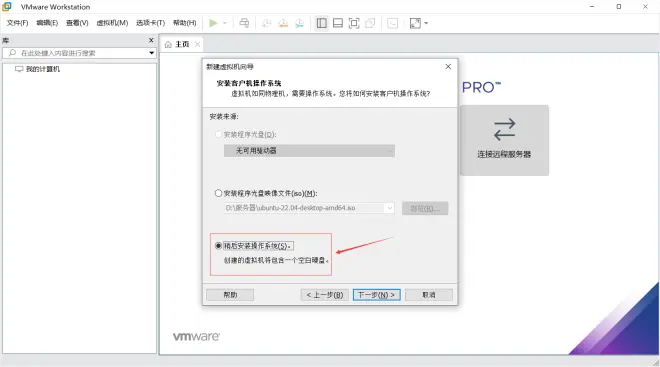Click the console view toolbar icon

(392, 23)
